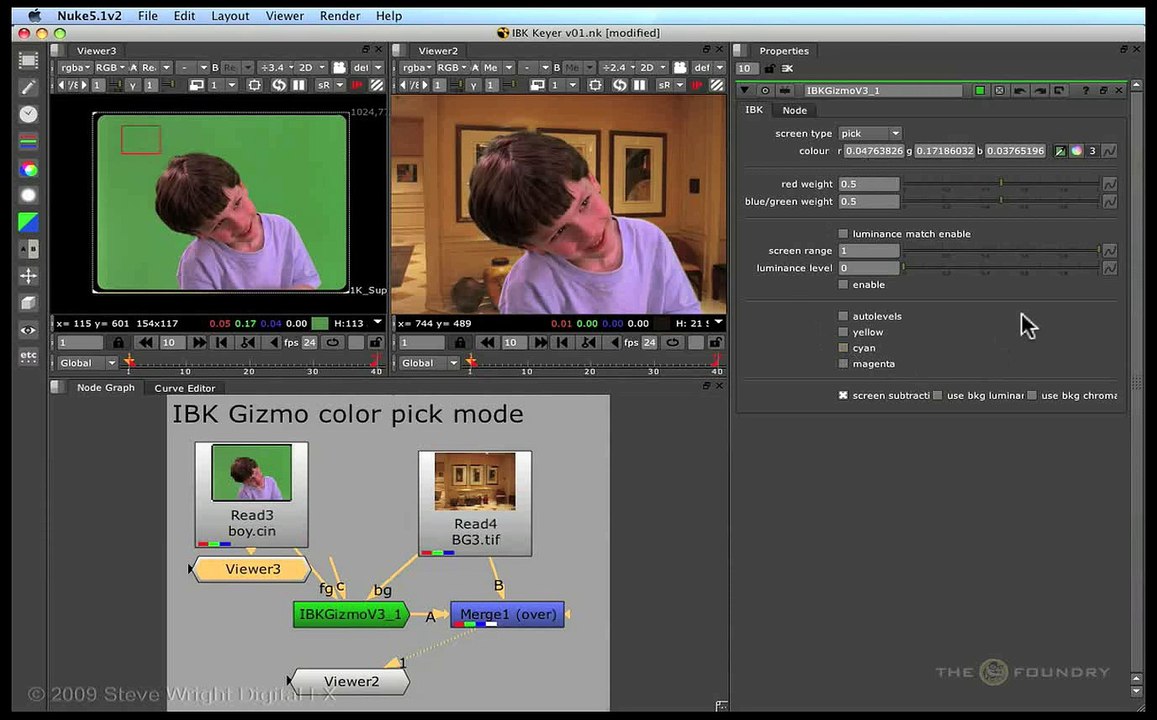
Task: Click the color wheel icon beside colour values
Action: tap(1077, 150)
